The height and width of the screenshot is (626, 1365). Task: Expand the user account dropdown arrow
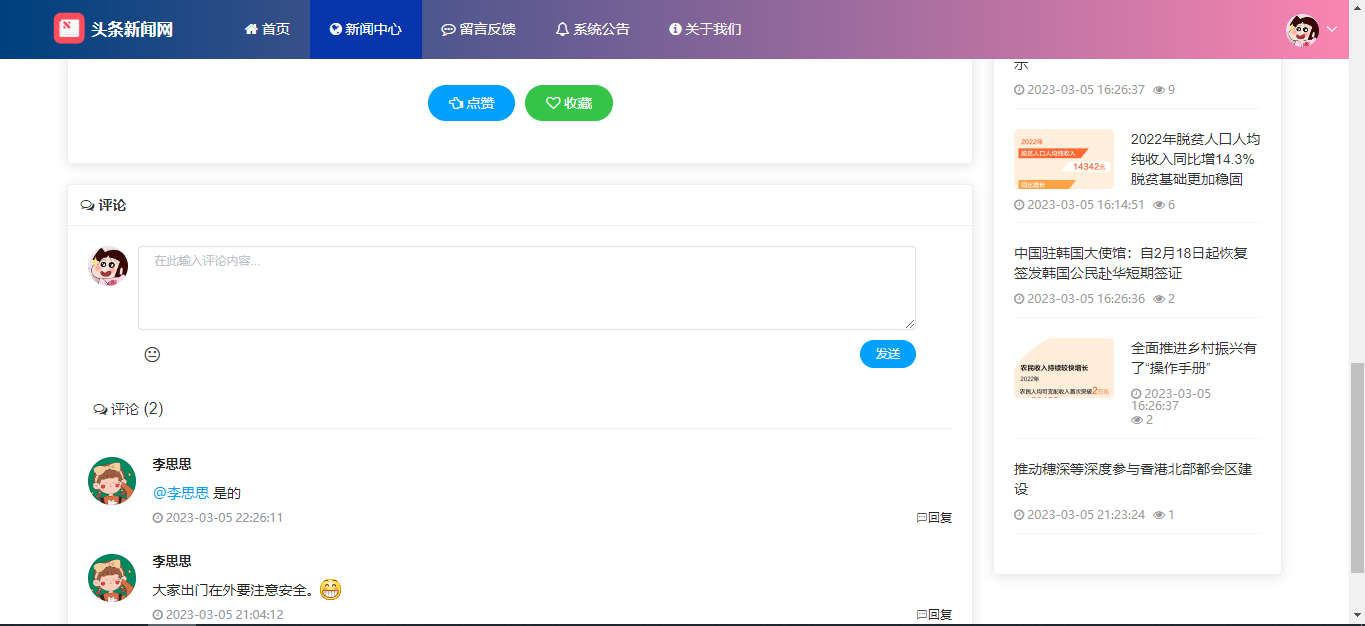[x=1332, y=30]
